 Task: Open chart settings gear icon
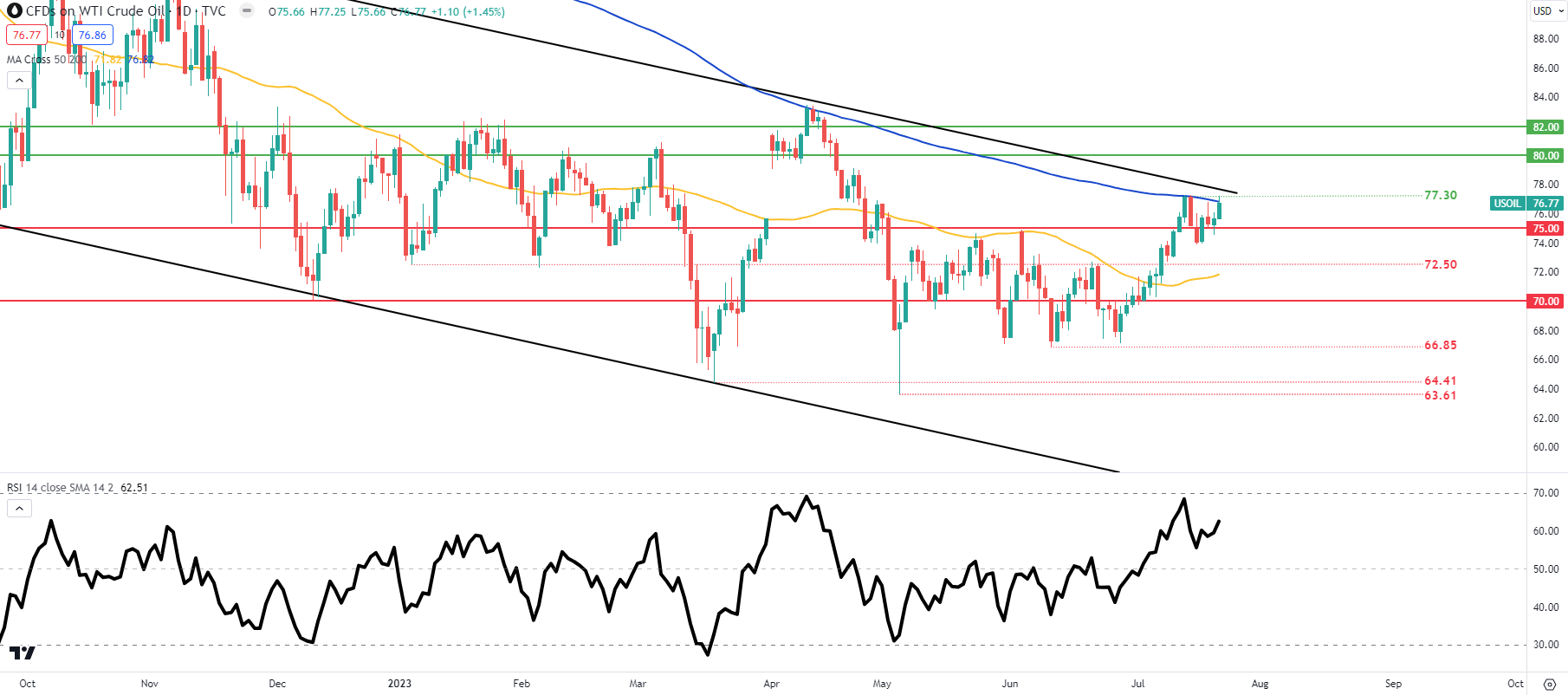coord(1550,684)
